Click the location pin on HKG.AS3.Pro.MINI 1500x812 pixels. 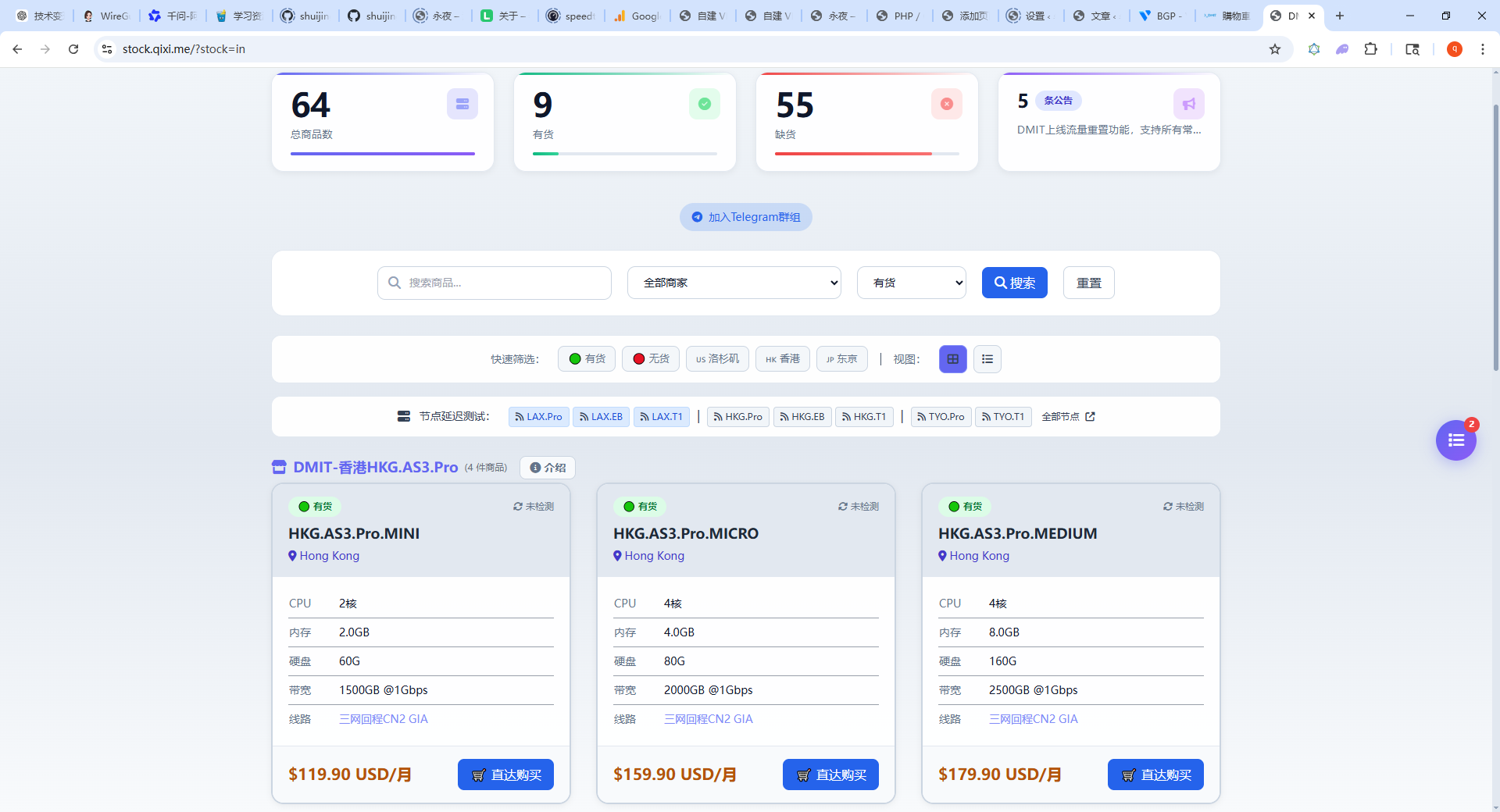pyautogui.click(x=292, y=556)
